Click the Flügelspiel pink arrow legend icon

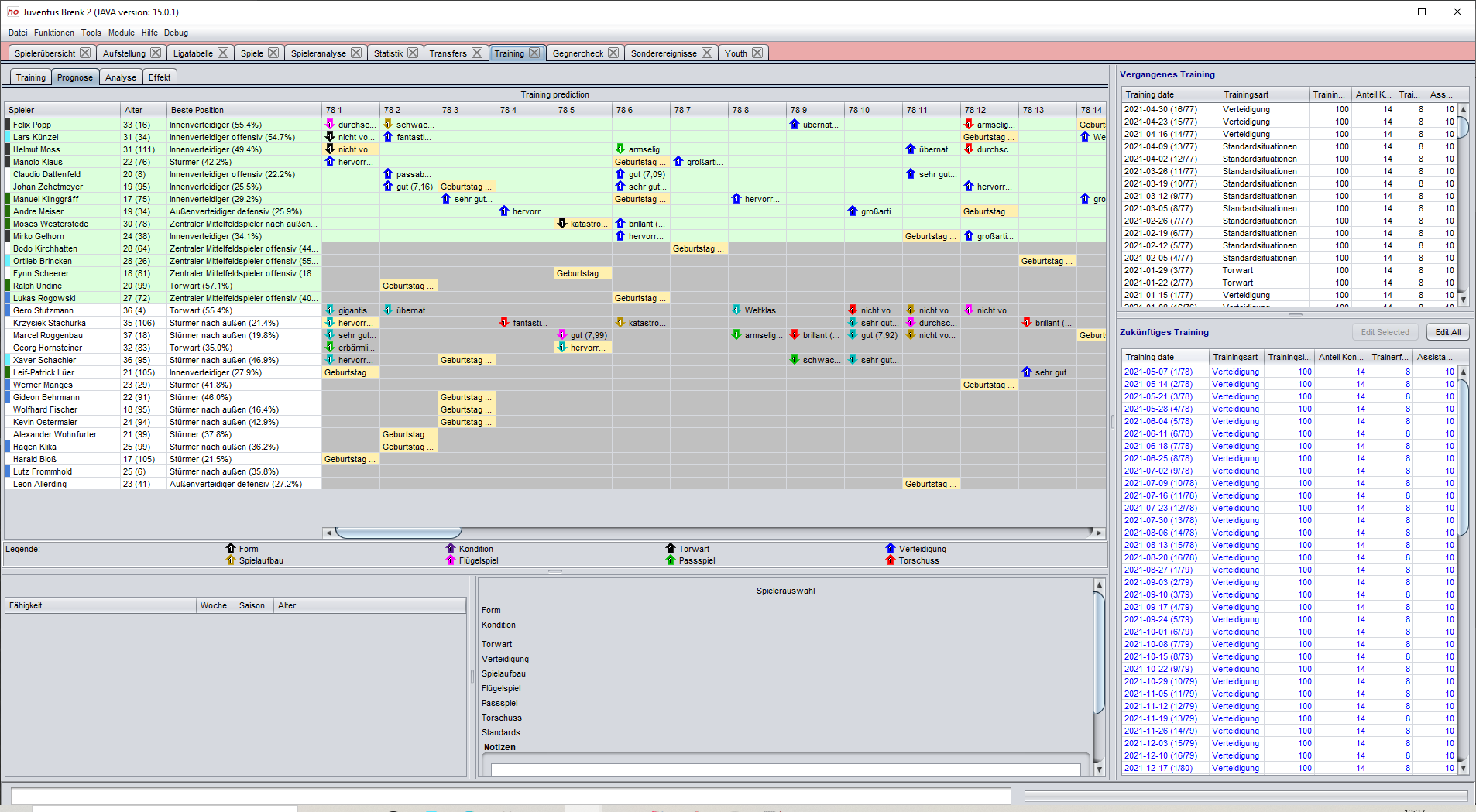coord(451,560)
